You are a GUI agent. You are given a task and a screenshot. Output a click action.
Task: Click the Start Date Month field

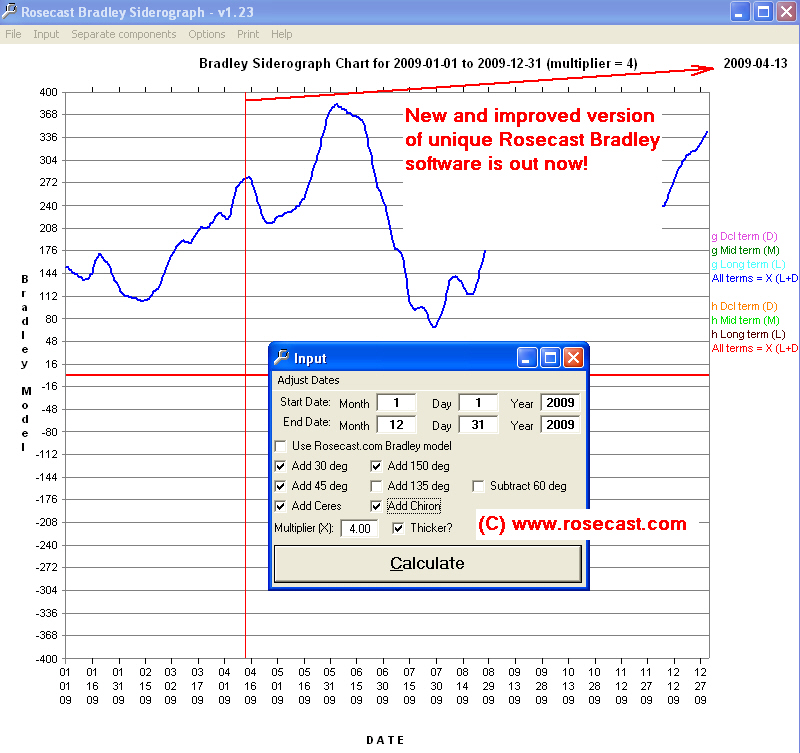tap(396, 403)
